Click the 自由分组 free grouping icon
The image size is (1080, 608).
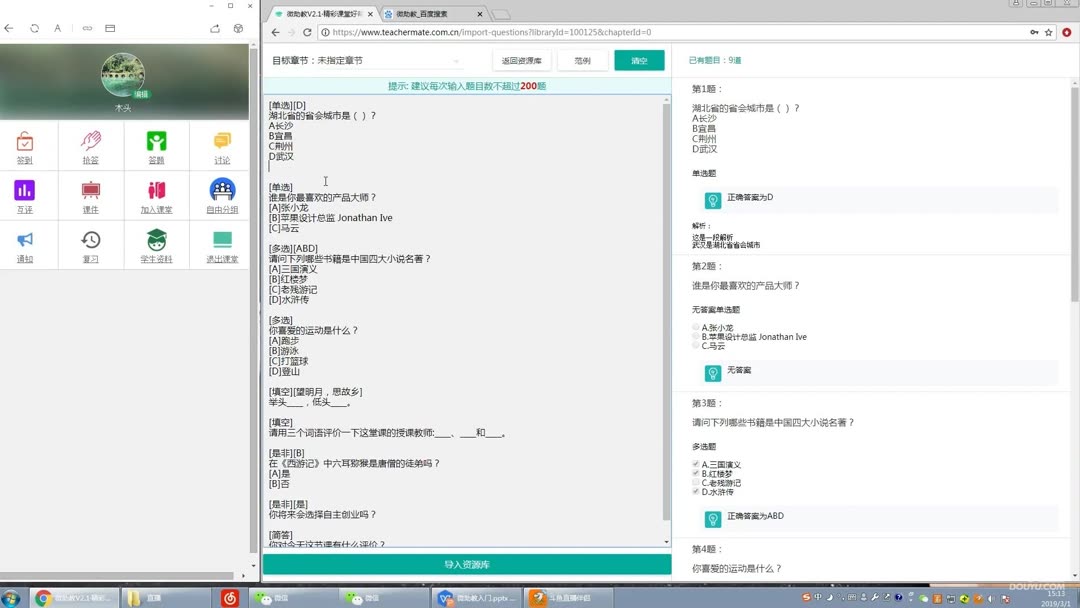[x=221, y=196]
